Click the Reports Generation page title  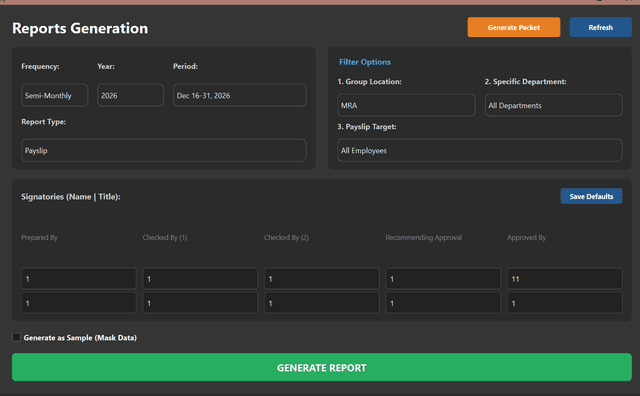[x=80, y=28]
